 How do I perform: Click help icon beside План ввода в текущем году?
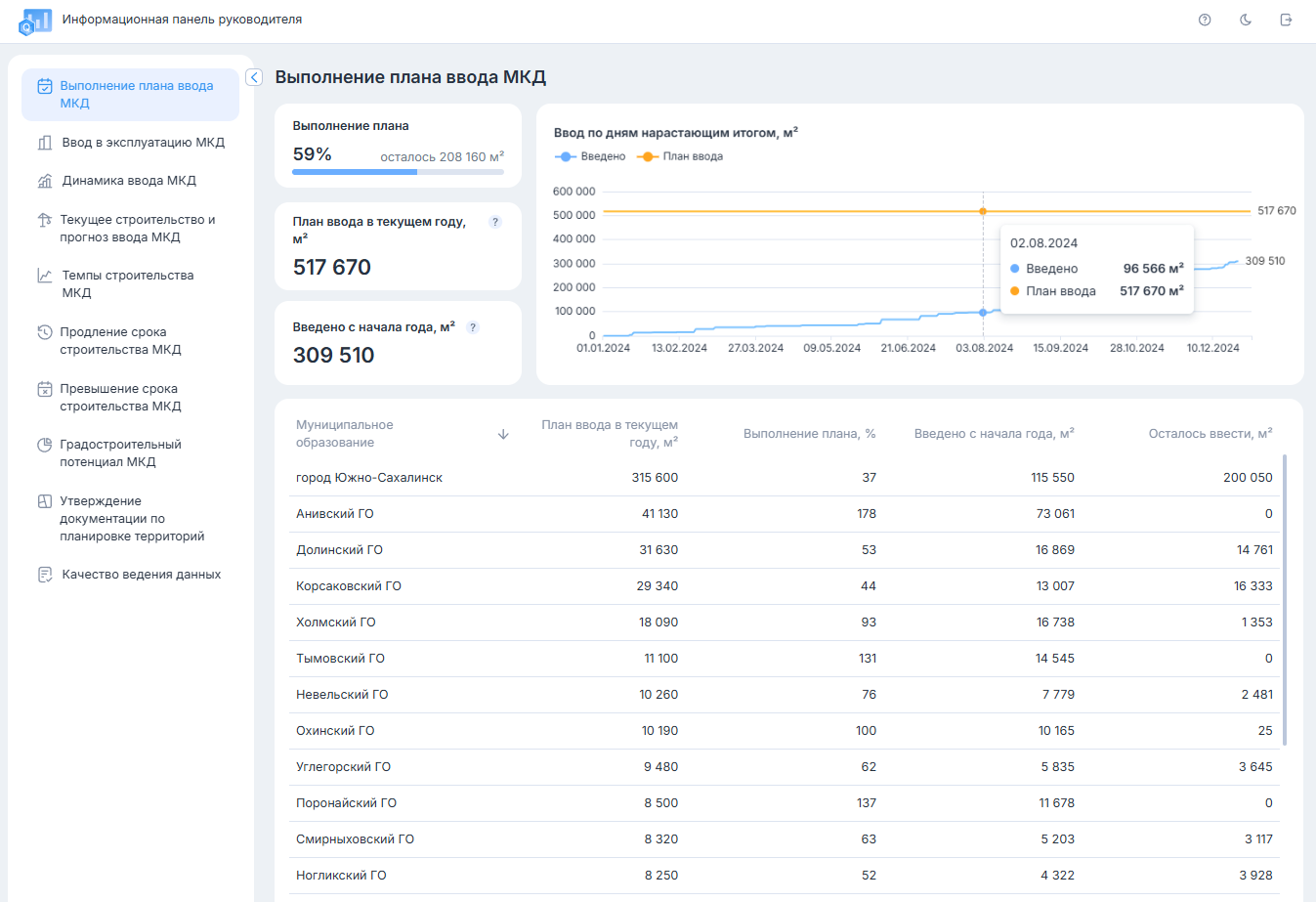[495, 222]
